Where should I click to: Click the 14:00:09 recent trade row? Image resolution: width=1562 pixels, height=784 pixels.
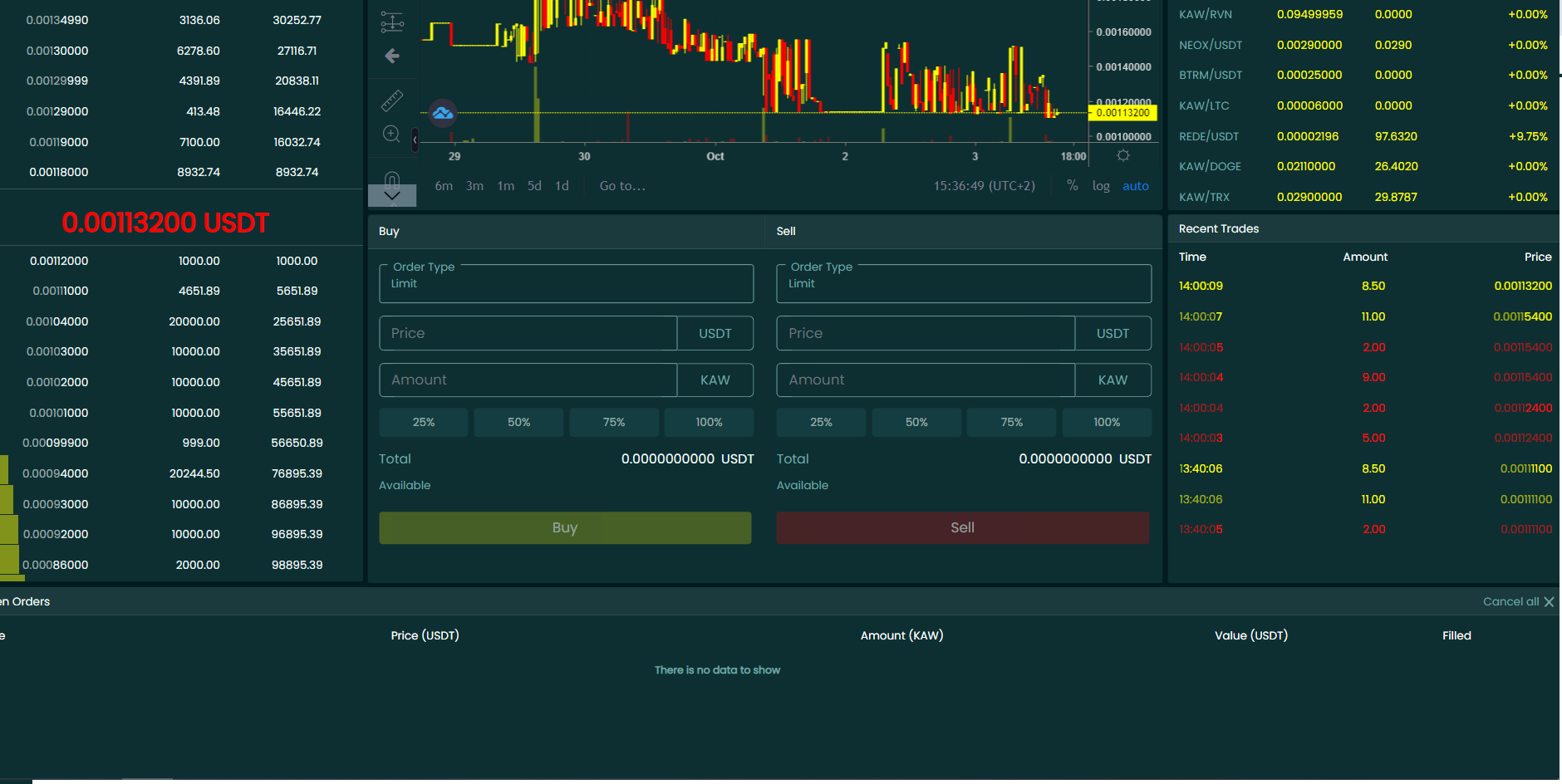(x=1365, y=286)
